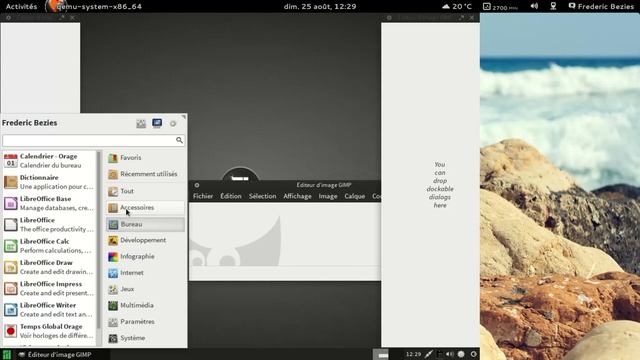The width and height of the screenshot is (640, 360).
Task: Select the Infographie category
Action: [x=145, y=256]
